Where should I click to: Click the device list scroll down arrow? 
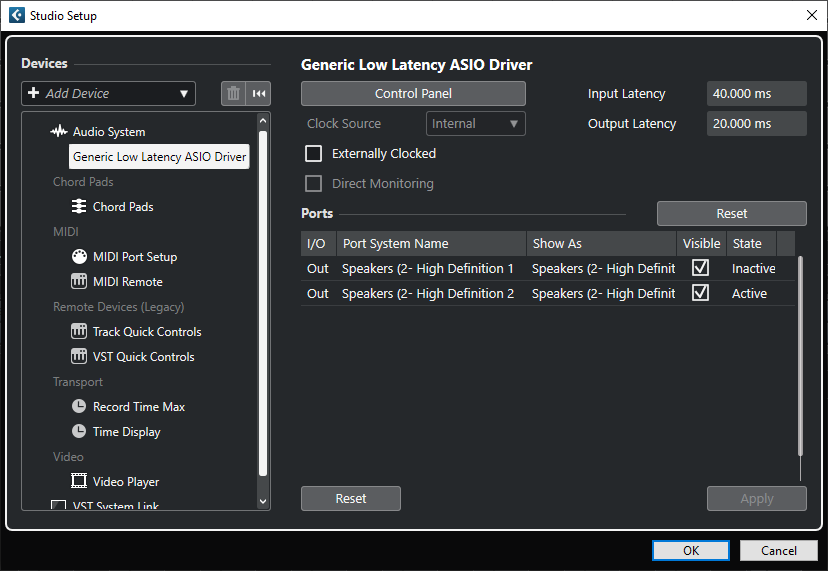263,501
